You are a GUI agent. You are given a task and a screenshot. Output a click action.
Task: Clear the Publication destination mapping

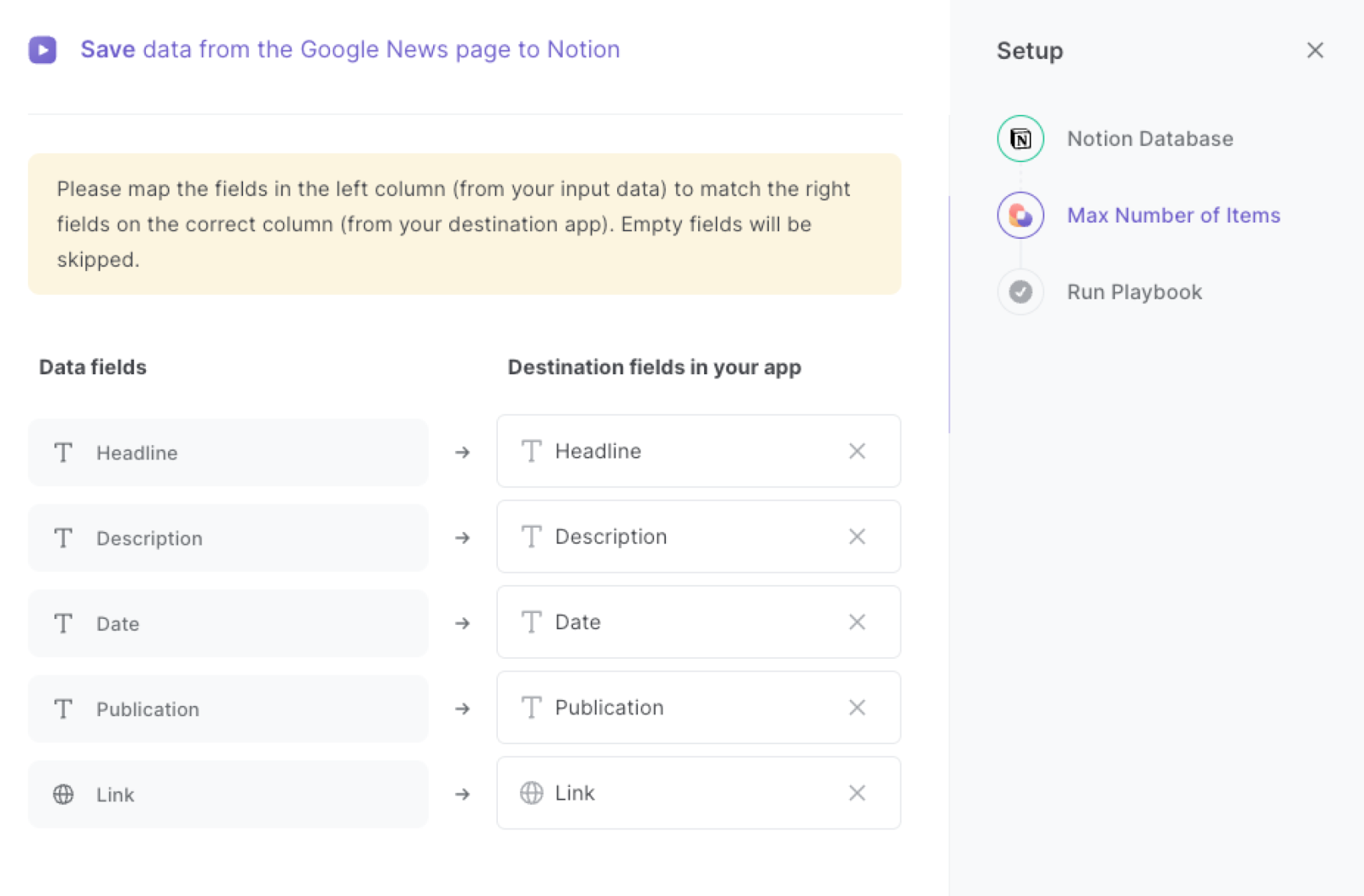(858, 708)
